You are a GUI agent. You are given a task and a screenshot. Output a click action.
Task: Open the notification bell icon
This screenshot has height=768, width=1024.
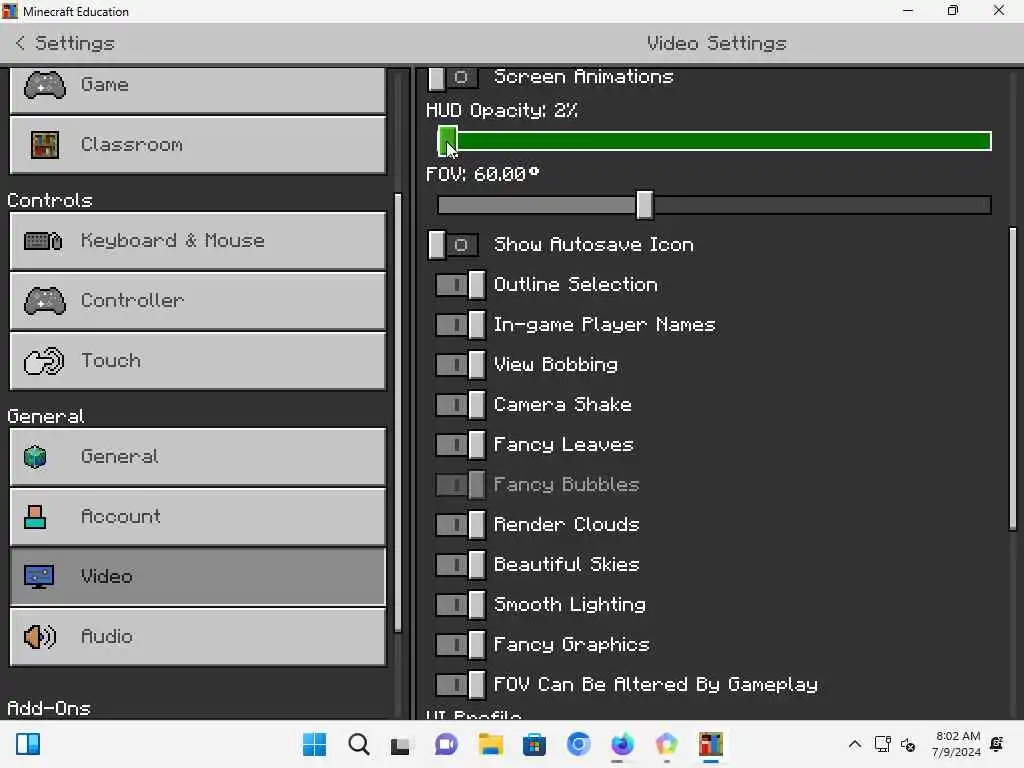(997, 744)
